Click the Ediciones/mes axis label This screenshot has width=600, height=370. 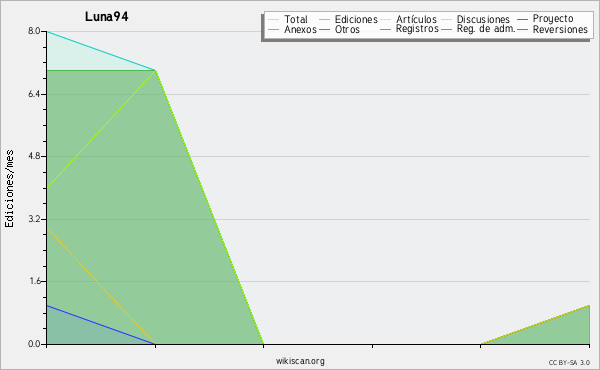click(9, 189)
